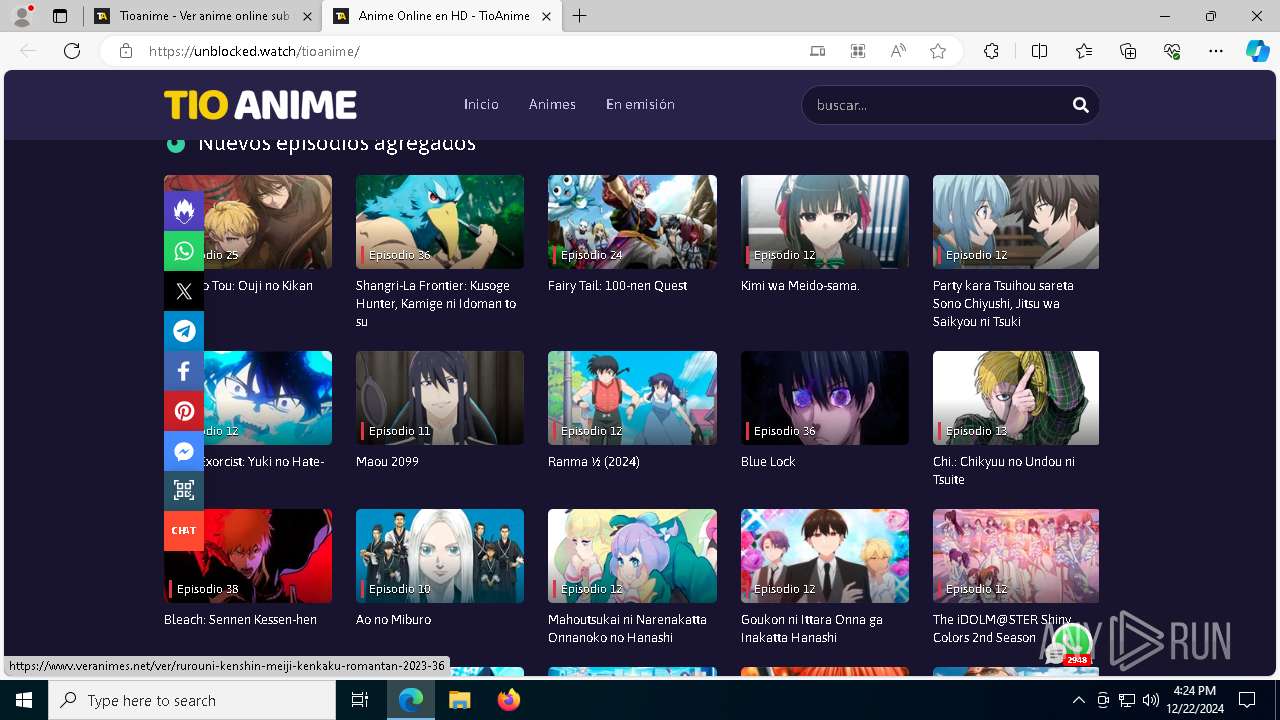The height and width of the screenshot is (720, 1280).
Task: Click Blue Lock title link
Action: pos(768,462)
